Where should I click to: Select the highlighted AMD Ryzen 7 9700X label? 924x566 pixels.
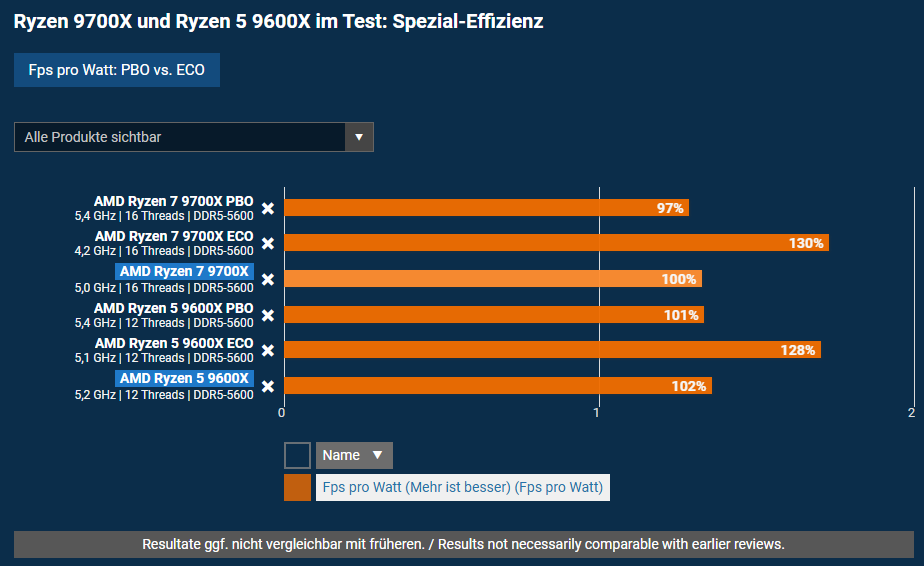click(184, 271)
